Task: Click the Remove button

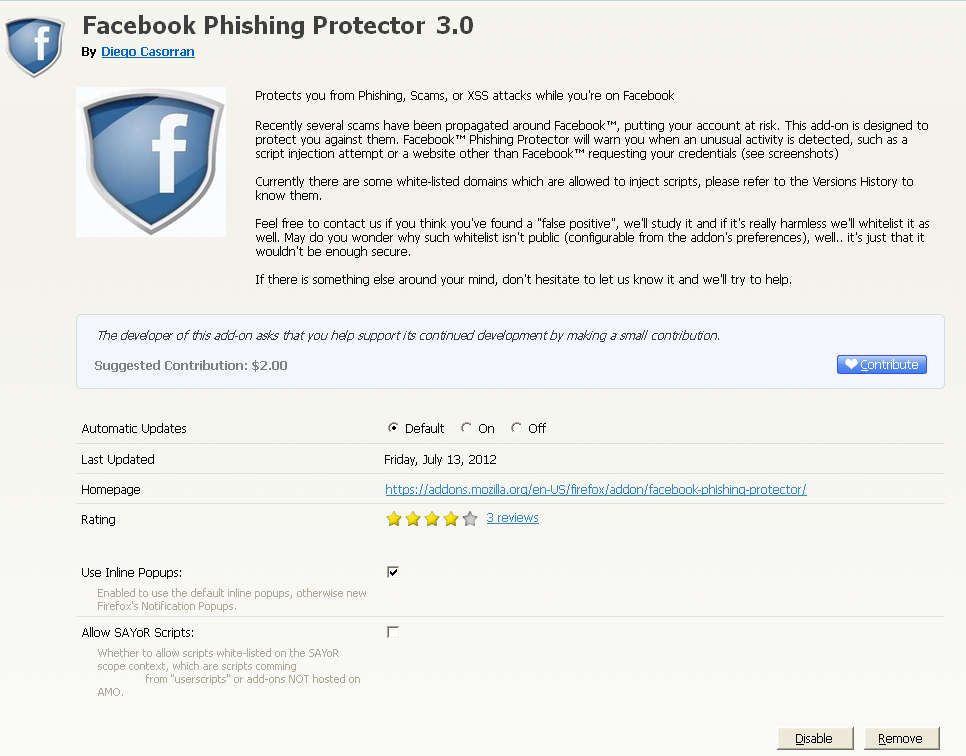Action: pos(900,739)
